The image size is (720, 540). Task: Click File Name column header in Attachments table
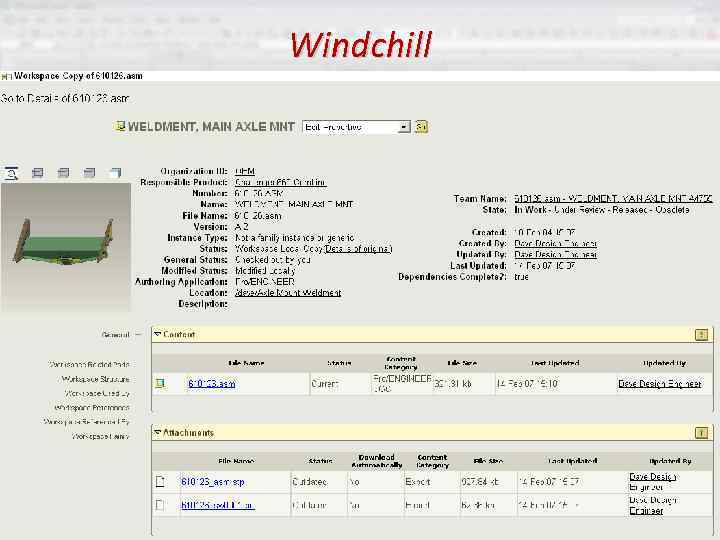click(236, 461)
